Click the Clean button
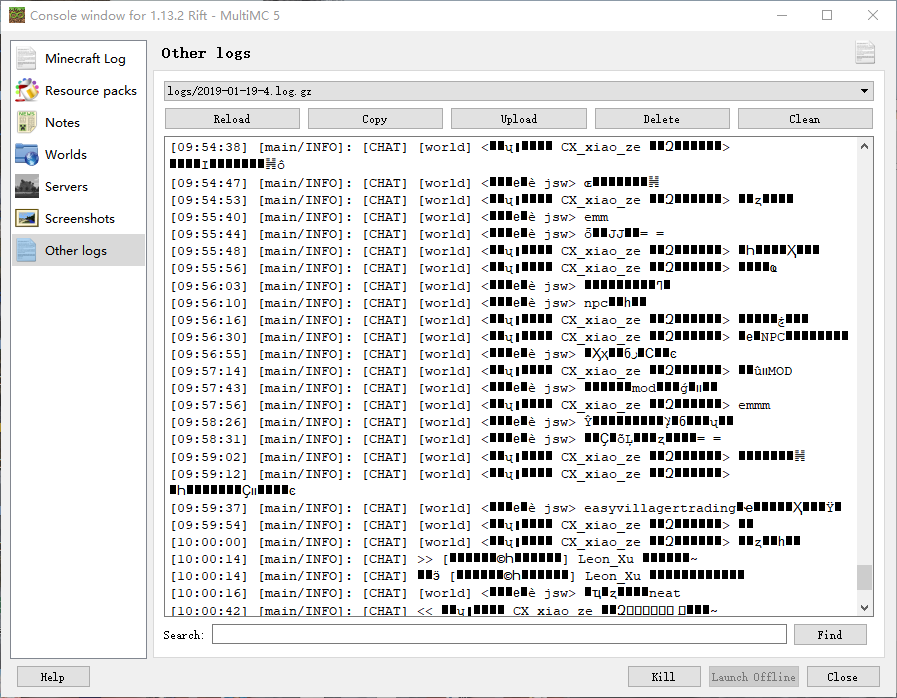 tap(805, 119)
